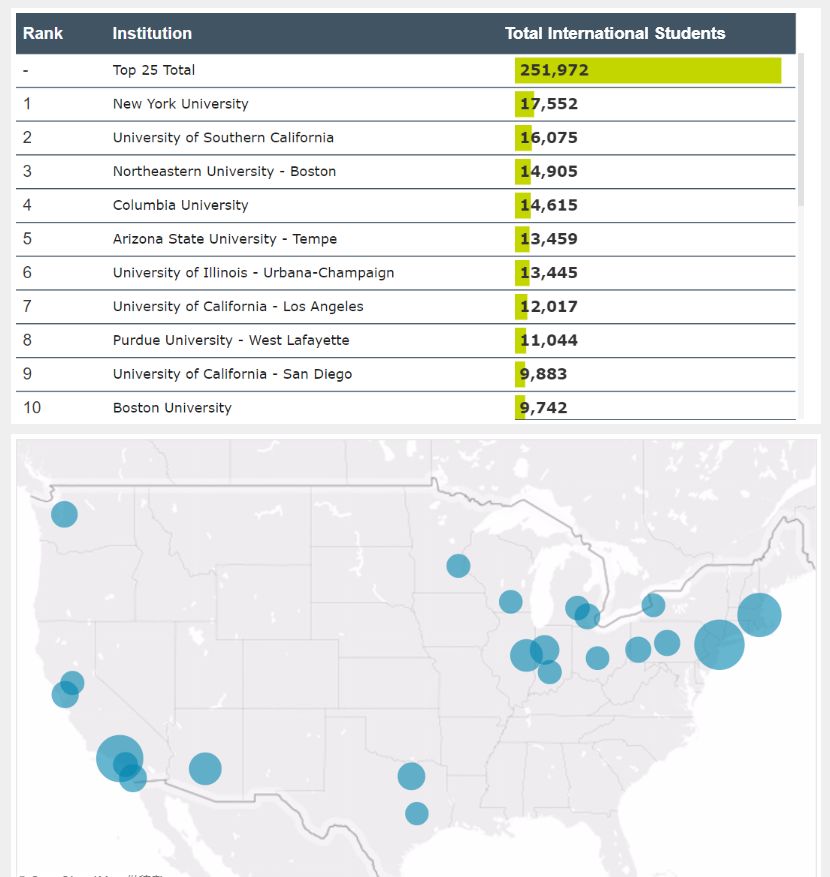Image resolution: width=830 pixels, height=877 pixels.
Task: Select rank number 10 cell
Action: pyautogui.click(x=32, y=408)
